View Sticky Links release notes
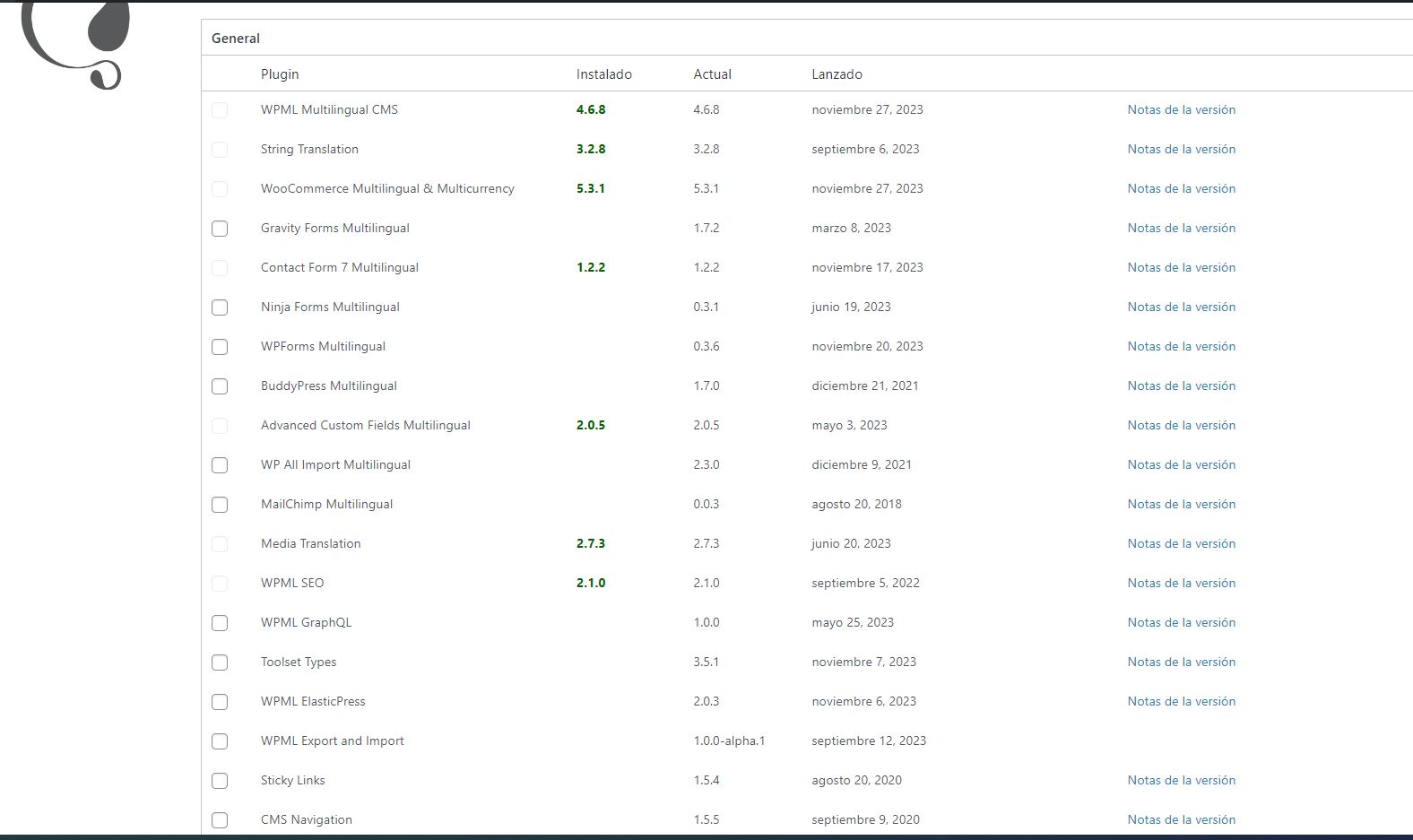Viewport: 1413px width, 840px height. click(x=1182, y=780)
